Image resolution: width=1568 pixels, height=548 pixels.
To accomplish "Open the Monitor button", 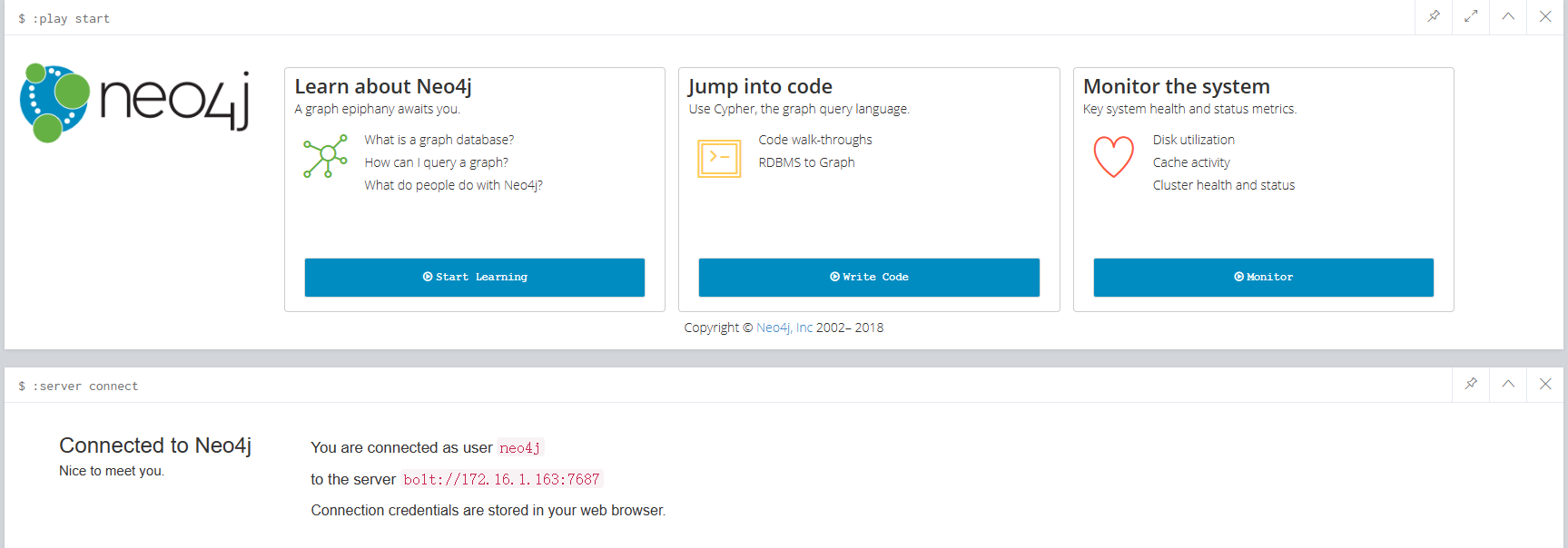I will 1264,278.
